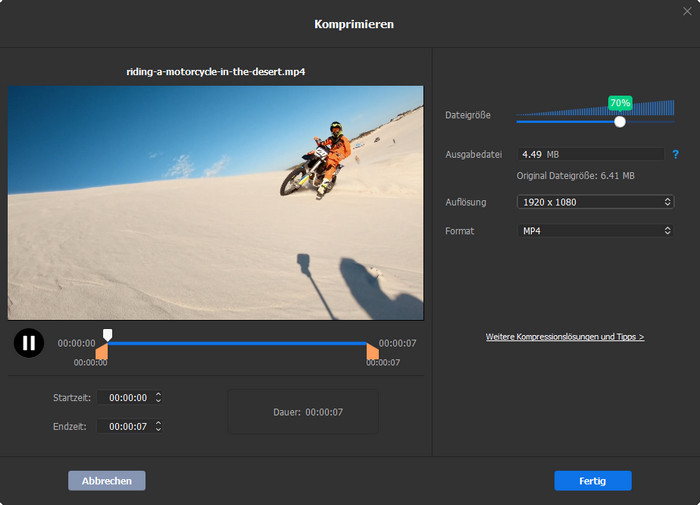The width and height of the screenshot is (700, 505).
Task: Click the white playhead marker on timeline
Action: pos(108,334)
